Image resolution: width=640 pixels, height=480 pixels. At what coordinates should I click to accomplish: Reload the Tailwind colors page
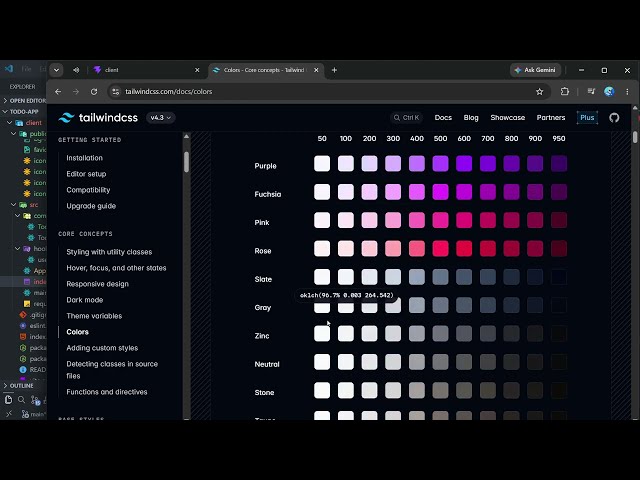tap(94, 92)
